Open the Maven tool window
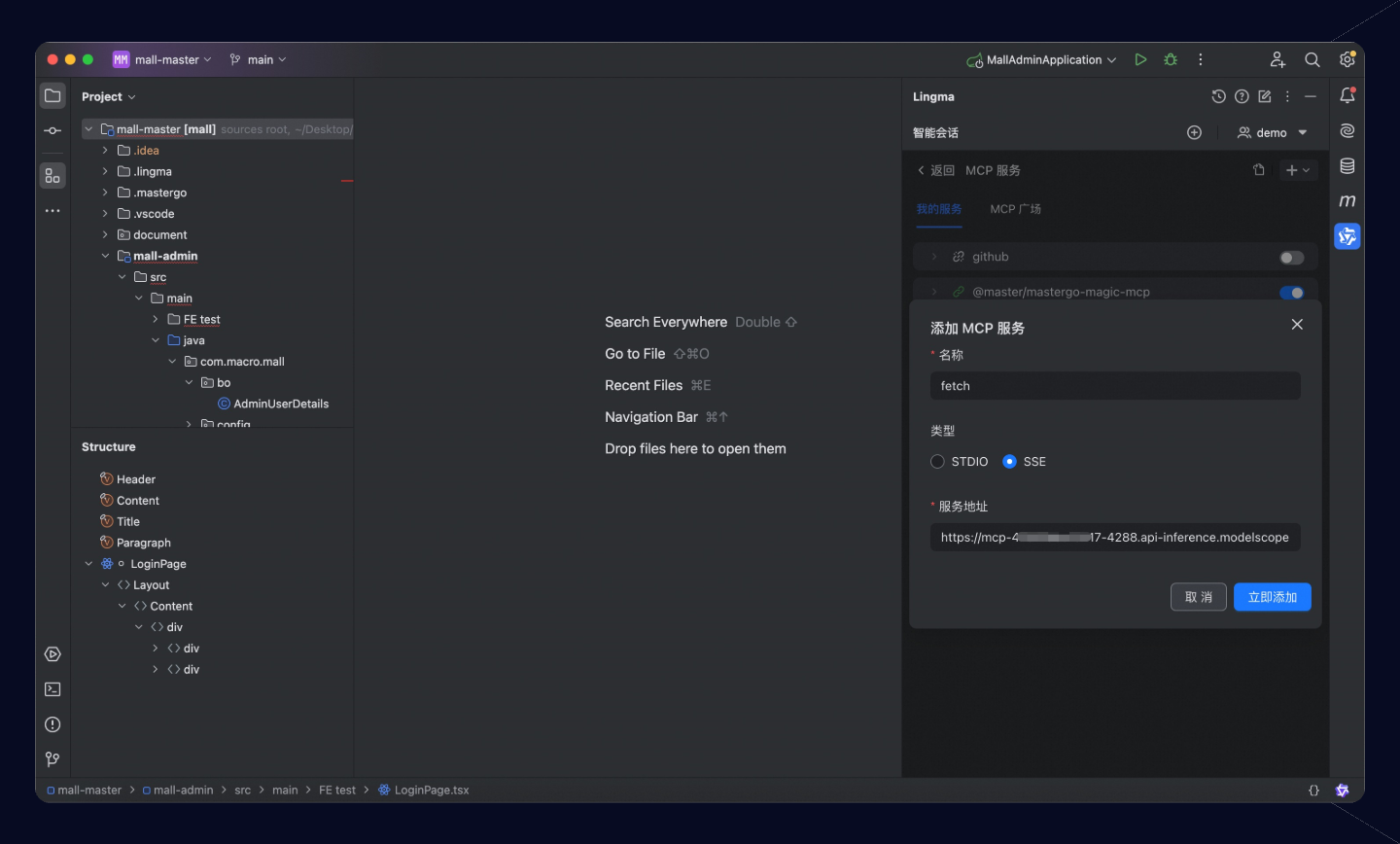 [1347, 201]
